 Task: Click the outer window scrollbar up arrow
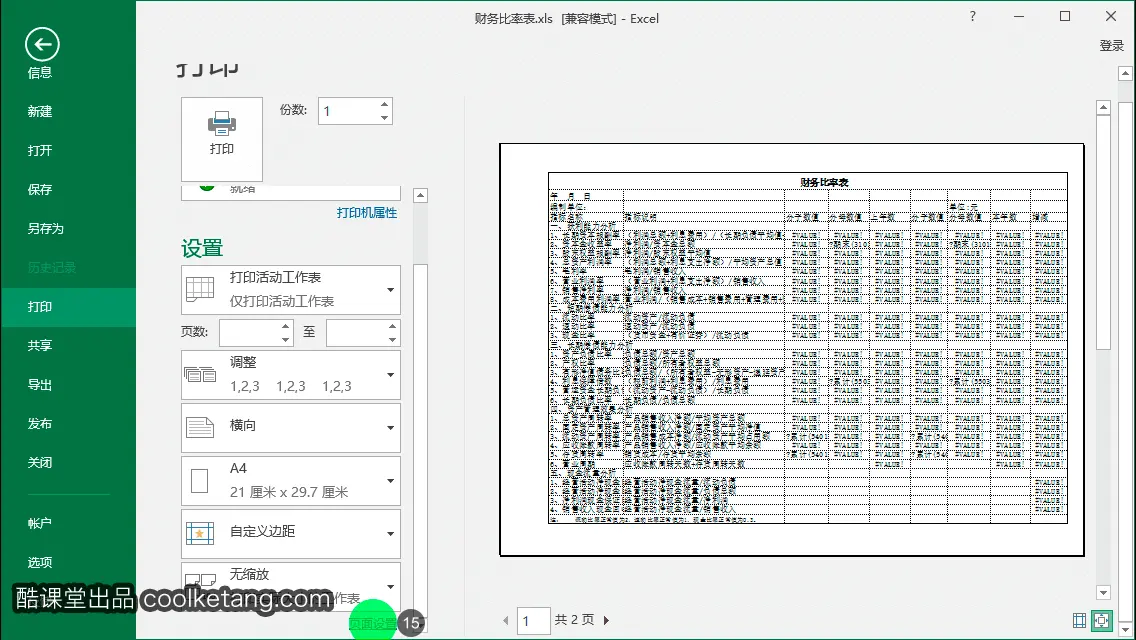(1125, 73)
